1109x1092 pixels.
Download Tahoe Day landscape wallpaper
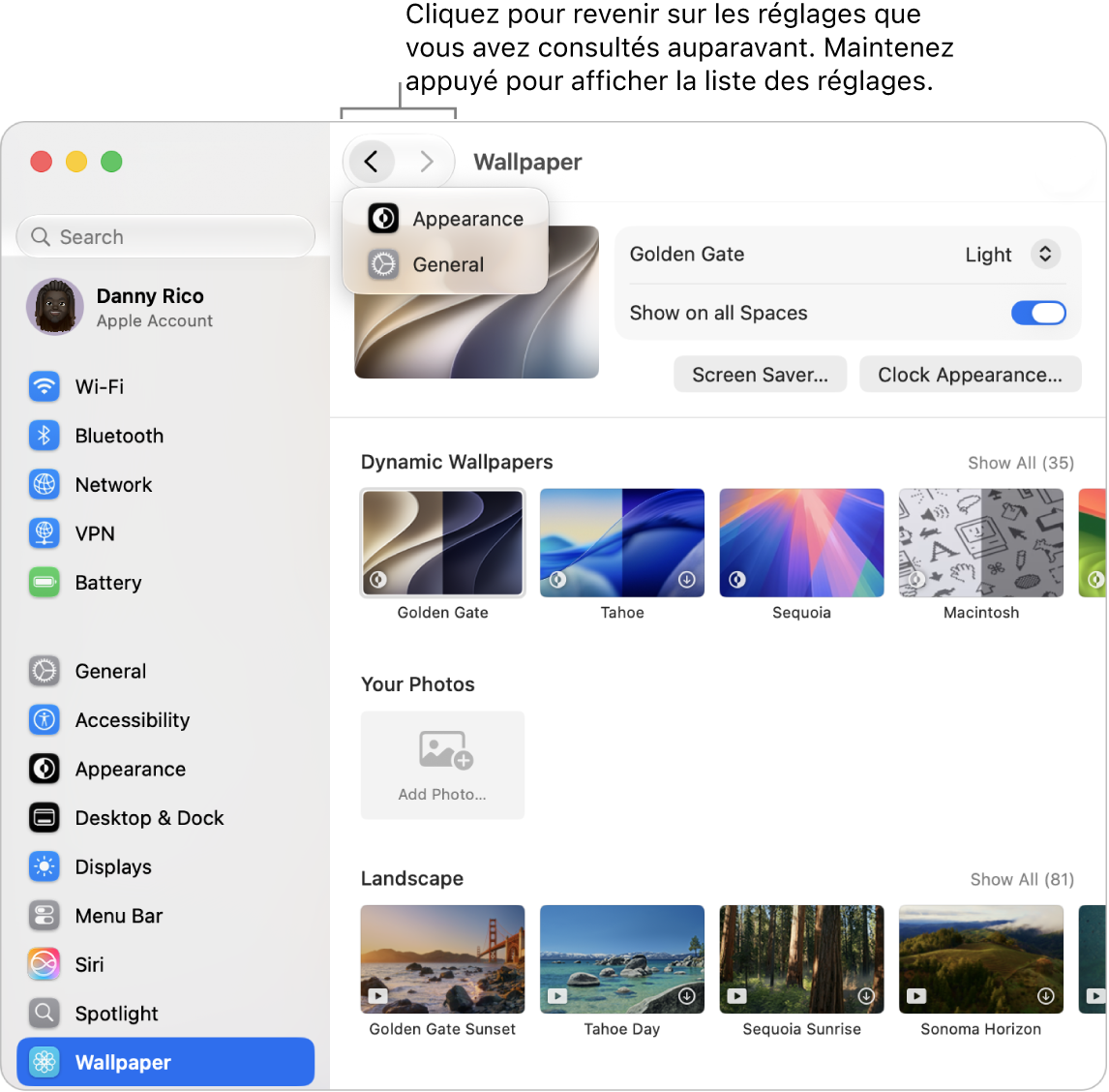(x=686, y=996)
